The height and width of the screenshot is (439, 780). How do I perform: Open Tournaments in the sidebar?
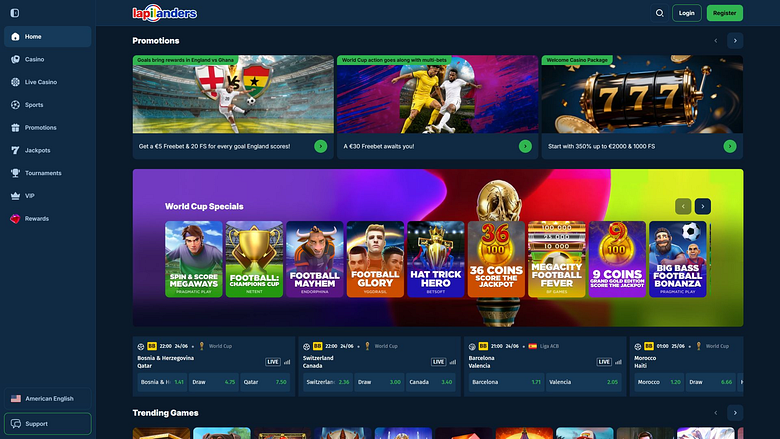[48, 173]
